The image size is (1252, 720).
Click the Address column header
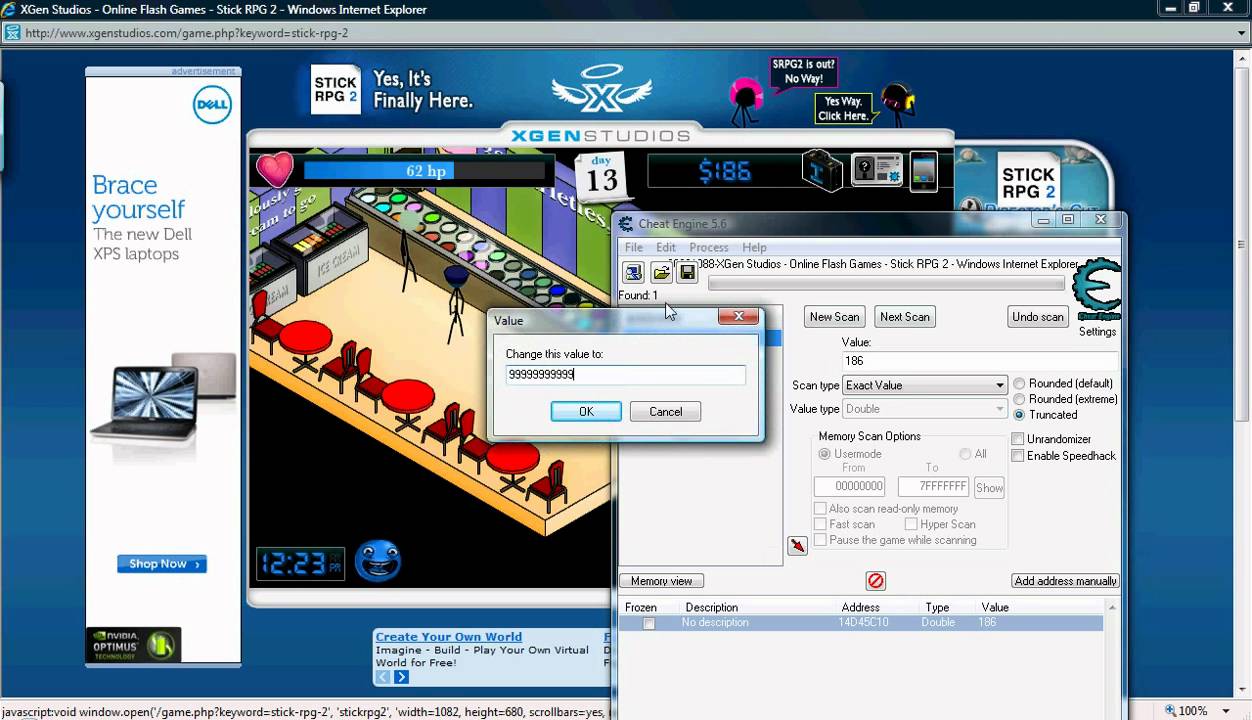click(860, 607)
